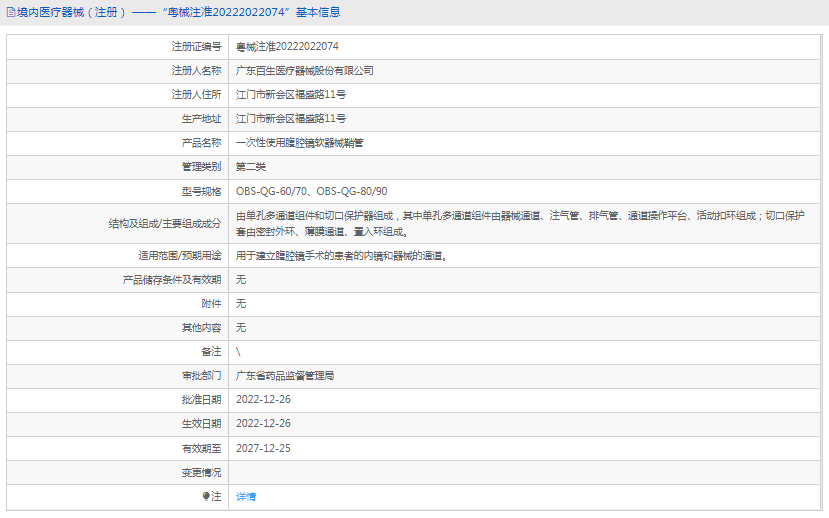Click the 生效日期 value 2022-12-26
Image resolution: width=829 pixels, height=518 pixels.
click(x=263, y=423)
